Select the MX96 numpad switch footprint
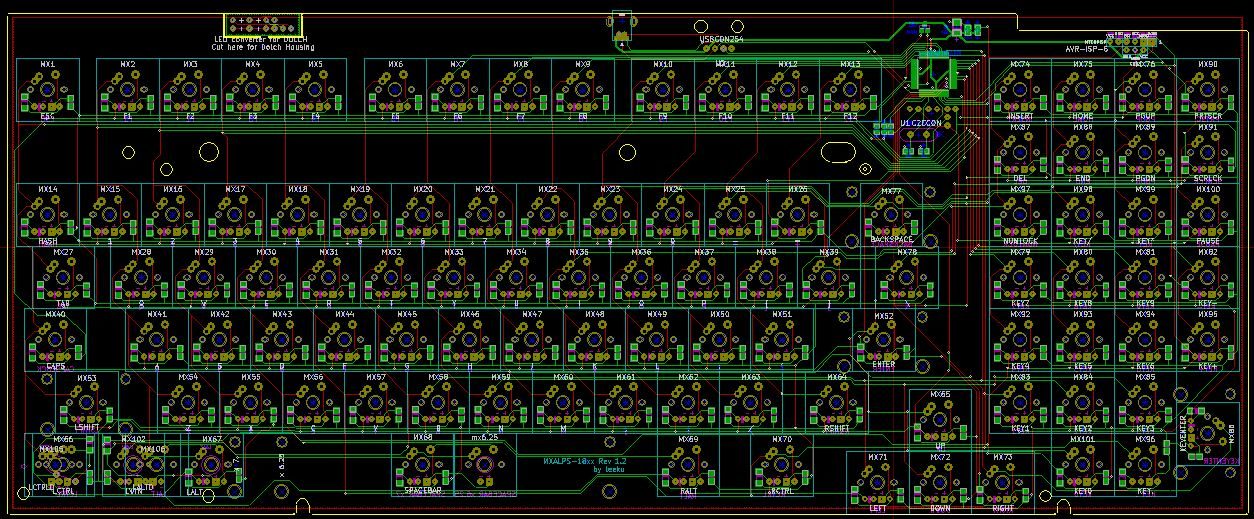Viewport: 1254px width, 519px height. (1145, 465)
